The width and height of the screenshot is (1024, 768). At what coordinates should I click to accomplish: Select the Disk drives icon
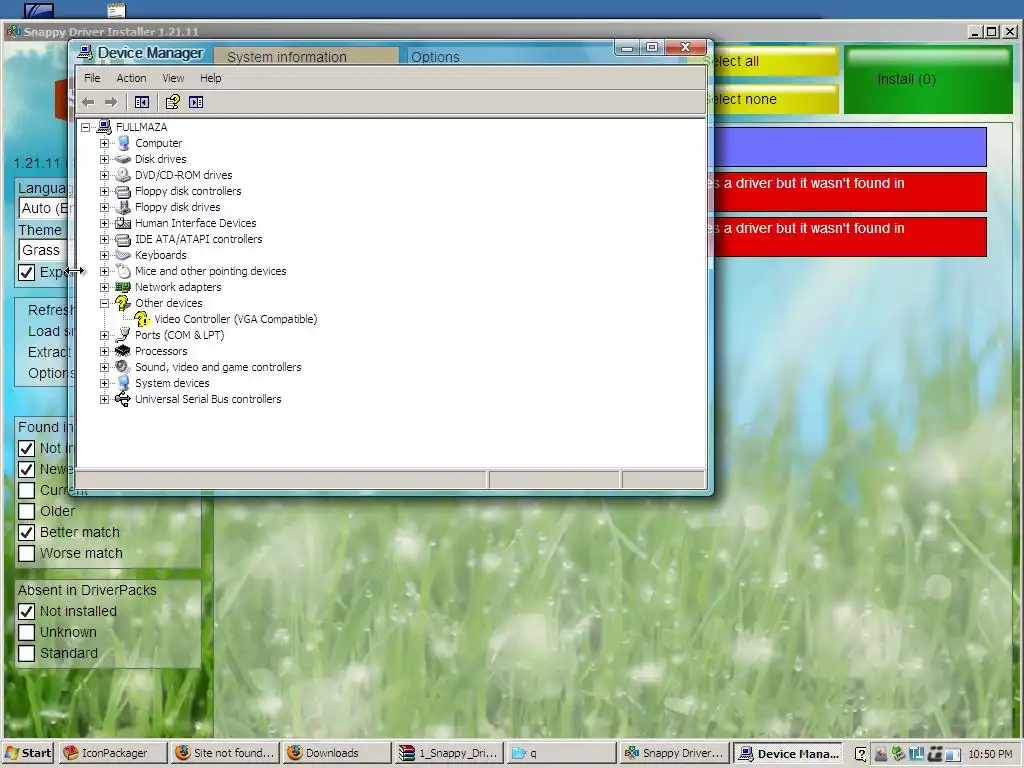pos(123,159)
